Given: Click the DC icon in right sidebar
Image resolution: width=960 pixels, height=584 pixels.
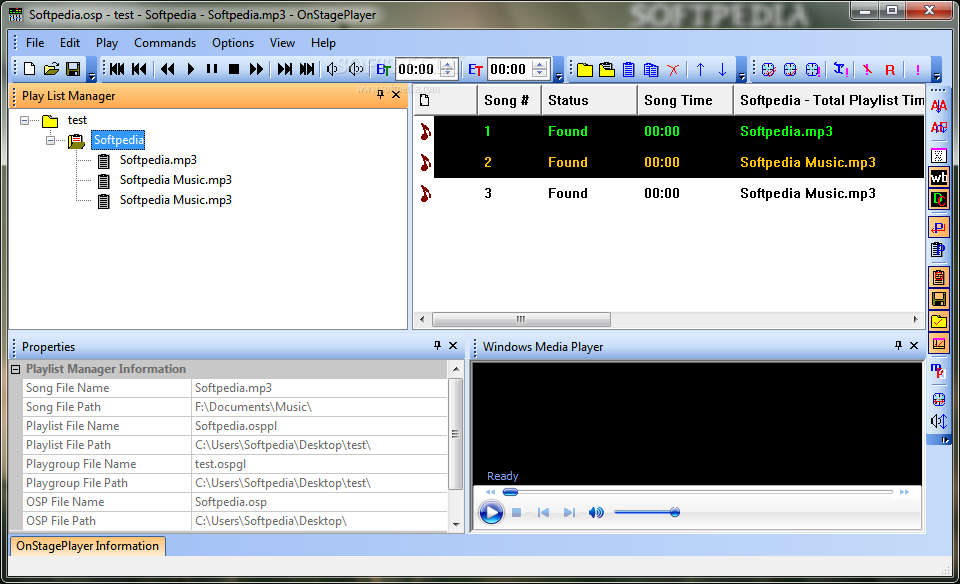Looking at the screenshot, I should click(939, 200).
